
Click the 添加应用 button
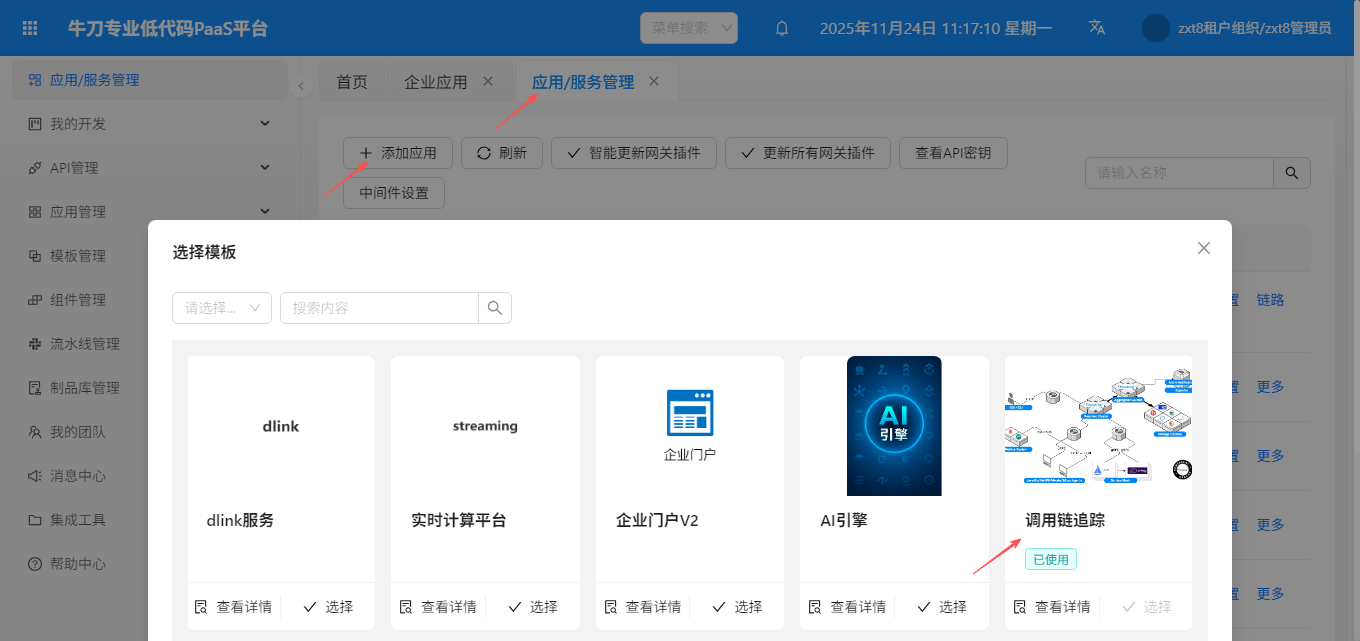[398, 153]
